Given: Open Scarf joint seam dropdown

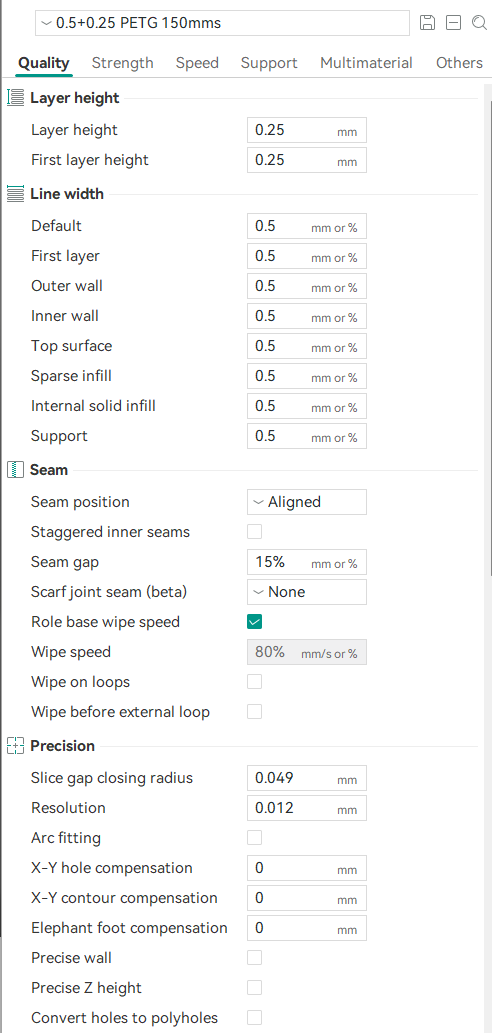Looking at the screenshot, I should point(307,592).
